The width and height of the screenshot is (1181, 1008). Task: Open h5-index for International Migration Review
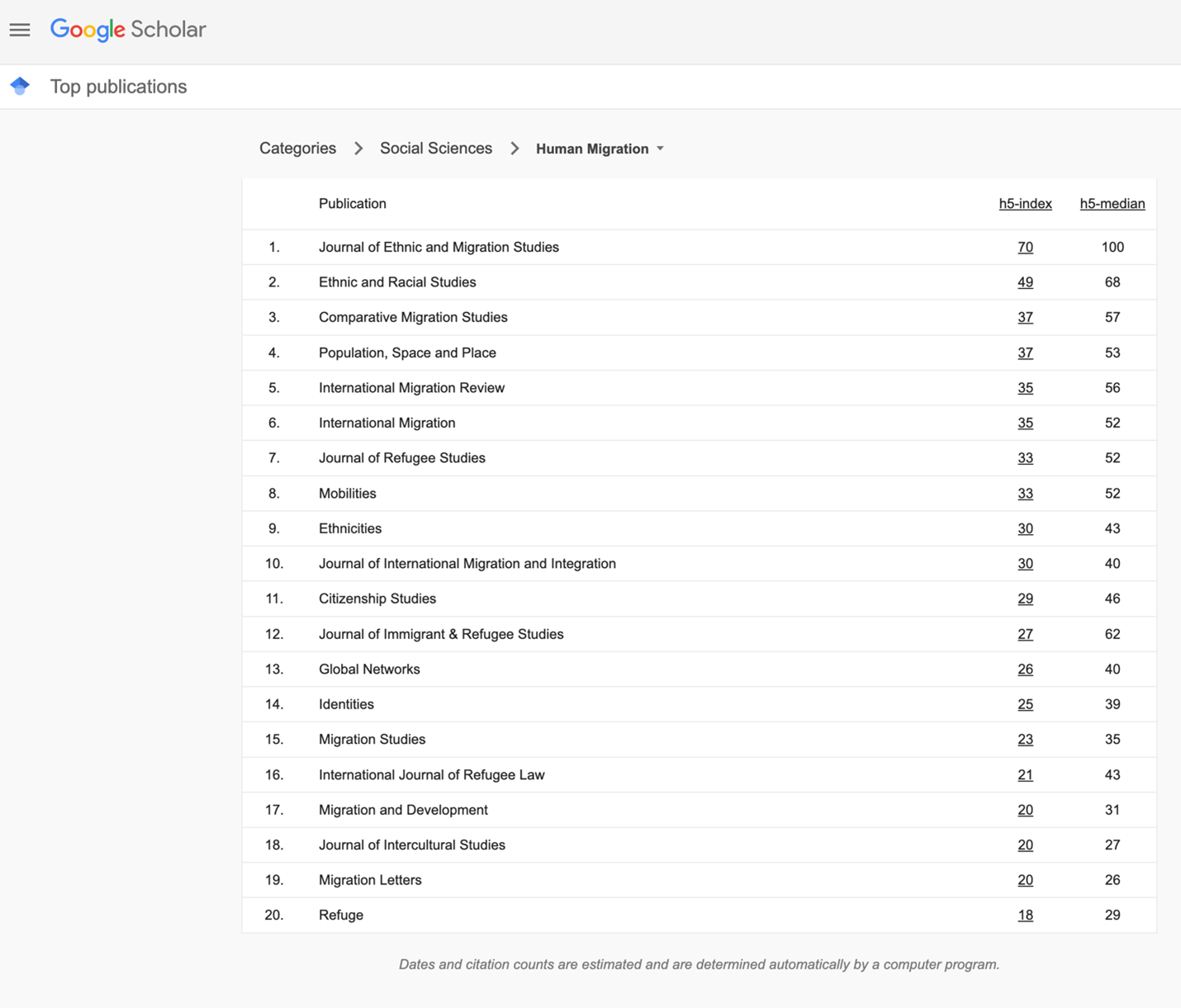point(1025,388)
